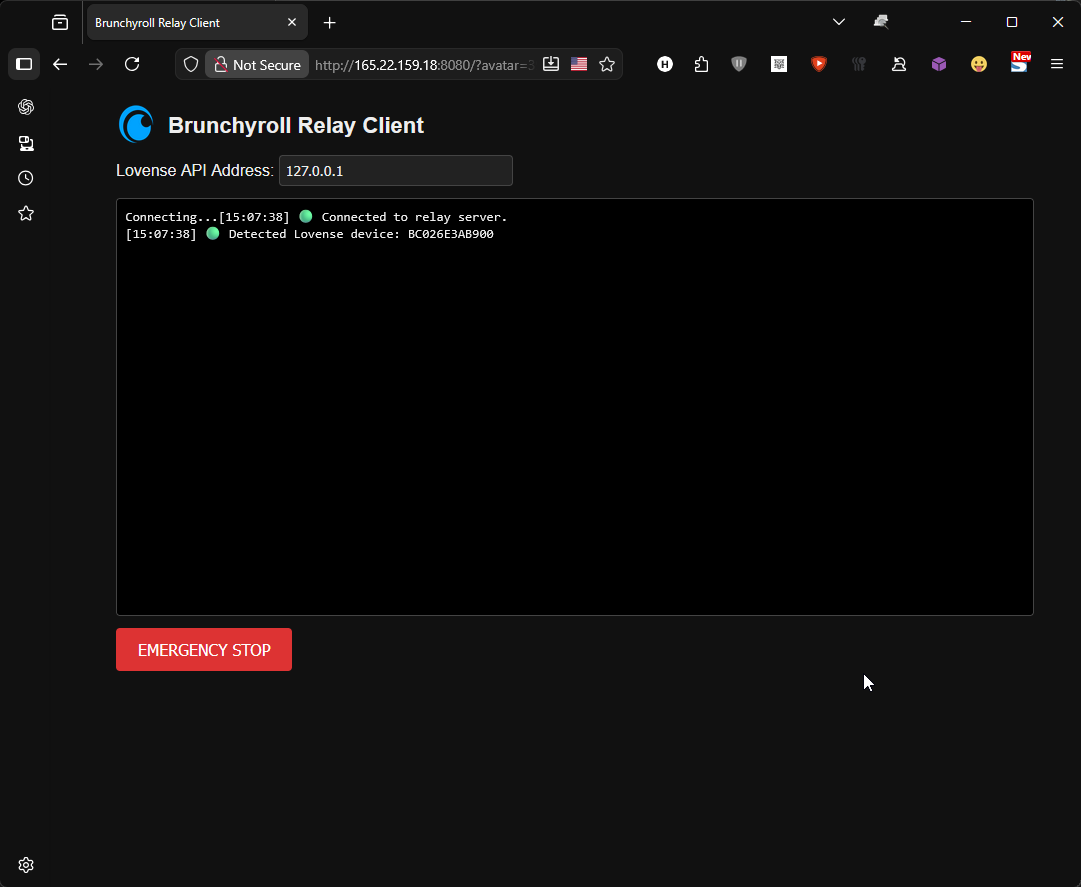This screenshot has height=887, width=1081.
Task: Open the synced tabs sidebar icon
Action: pos(26,143)
